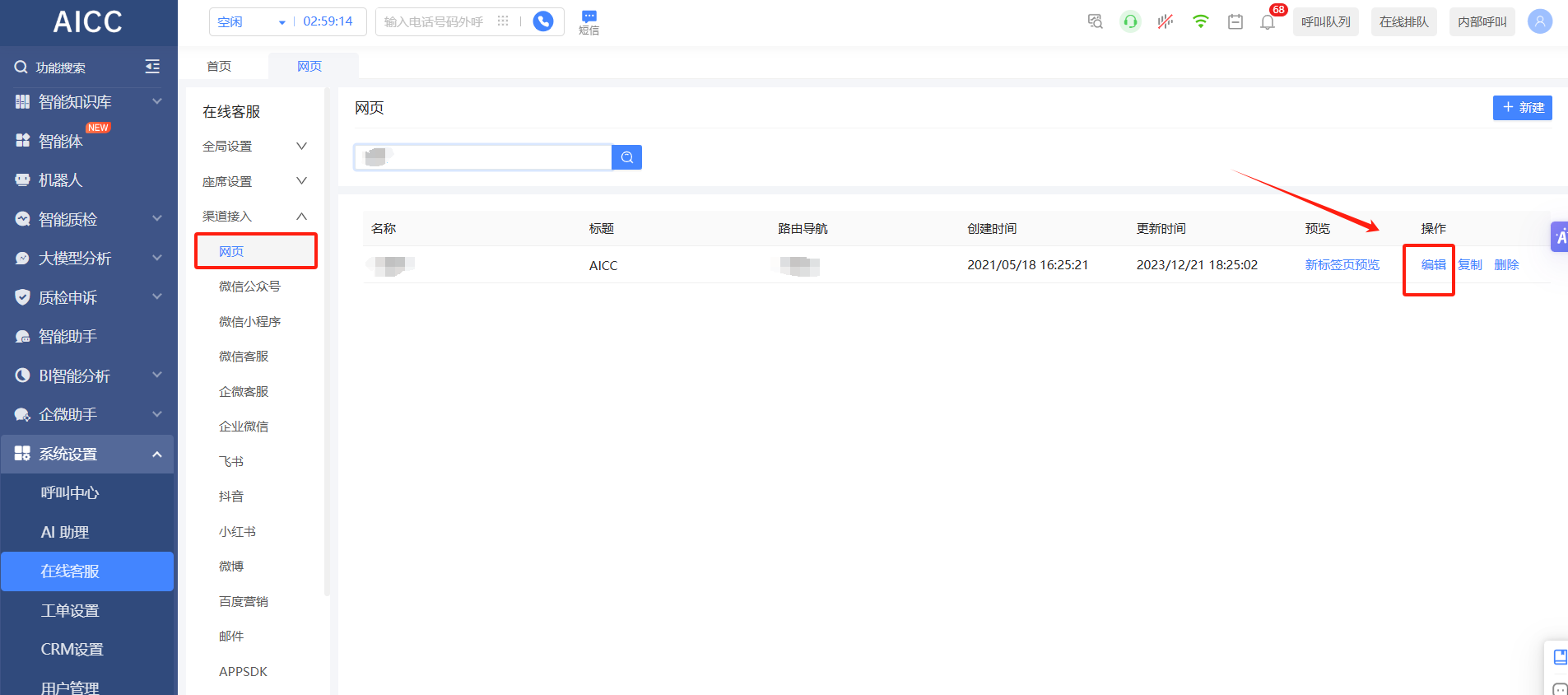
Task: Open the calendar icon in top bar
Action: coord(1235,21)
